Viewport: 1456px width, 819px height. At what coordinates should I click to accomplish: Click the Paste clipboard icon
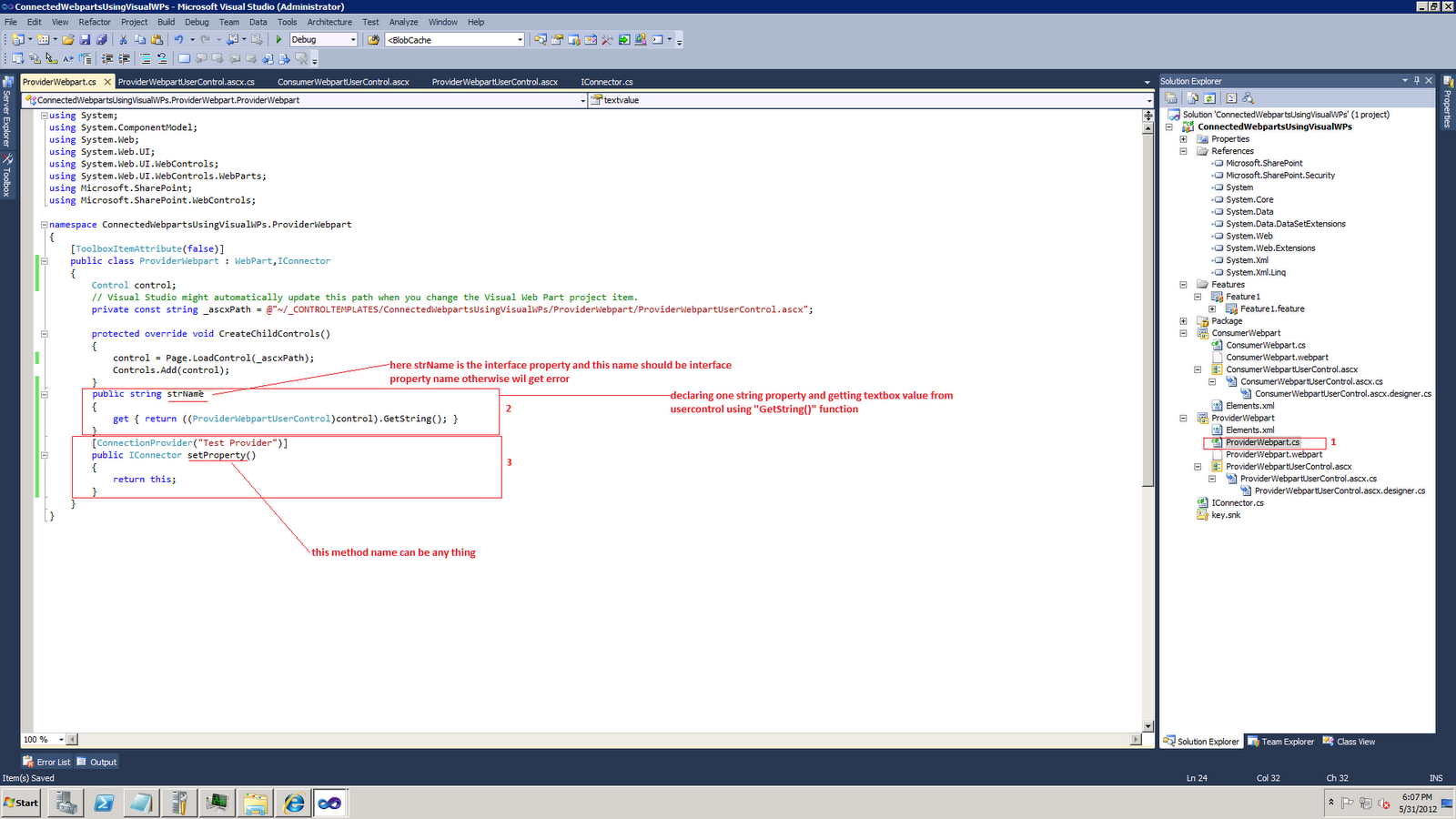point(157,40)
